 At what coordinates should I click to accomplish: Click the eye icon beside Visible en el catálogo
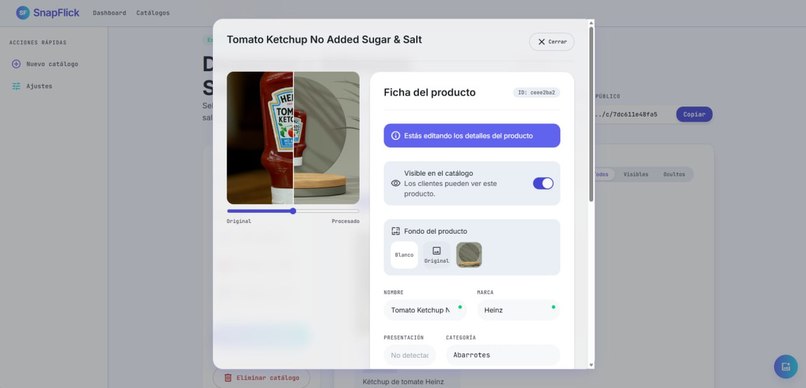point(395,183)
